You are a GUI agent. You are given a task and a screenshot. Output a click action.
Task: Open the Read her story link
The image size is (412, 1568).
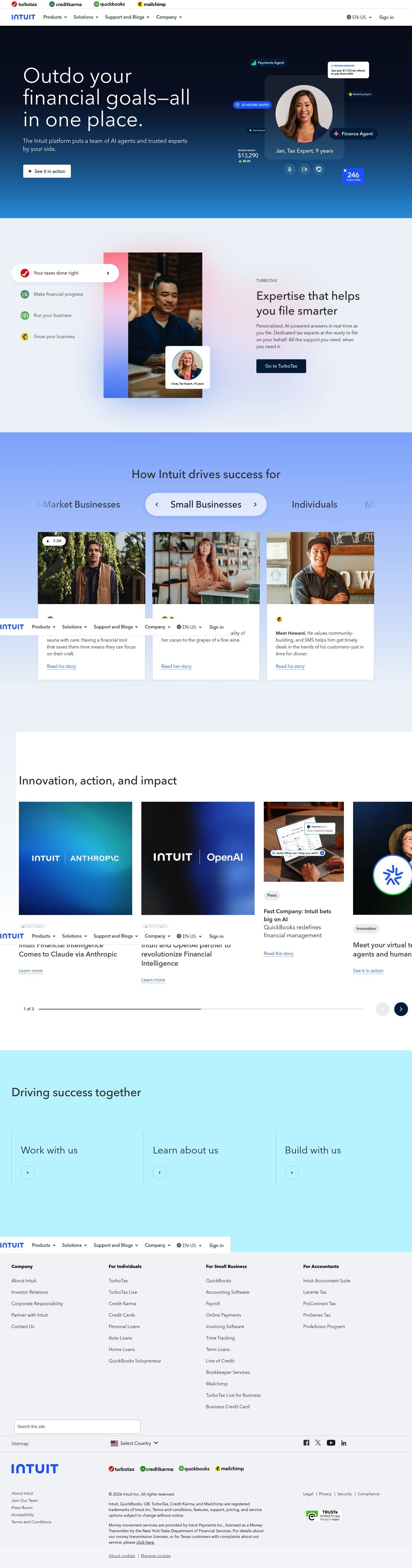click(177, 666)
